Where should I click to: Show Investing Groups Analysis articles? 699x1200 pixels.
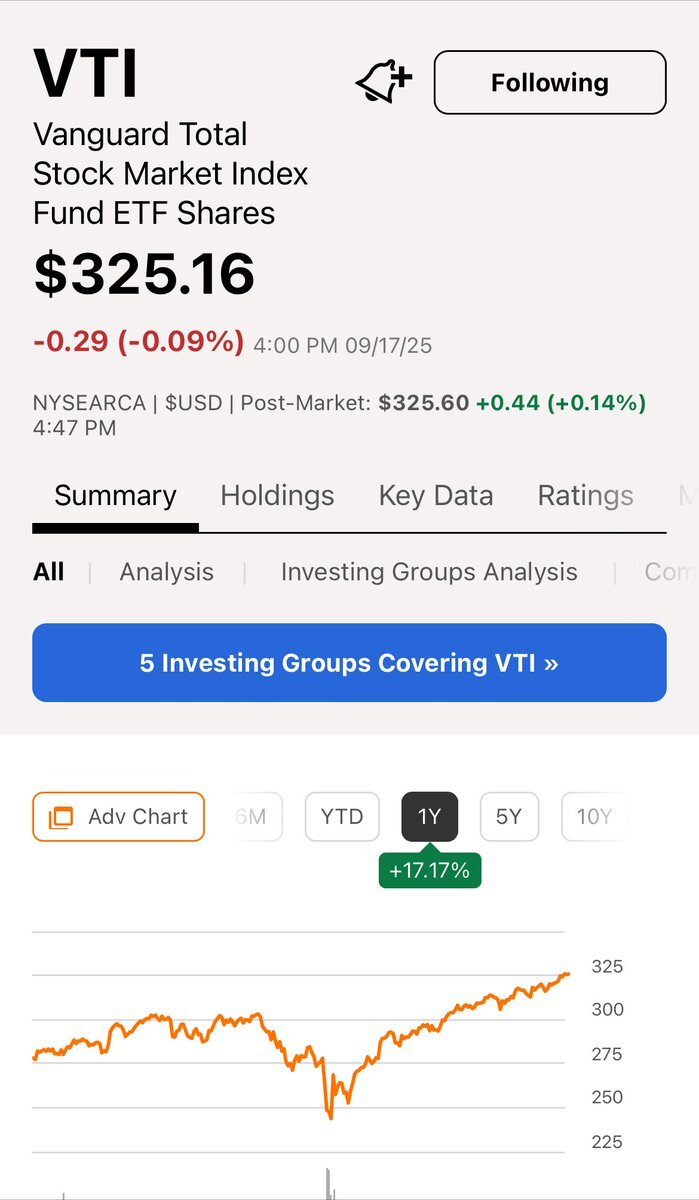[x=428, y=572]
